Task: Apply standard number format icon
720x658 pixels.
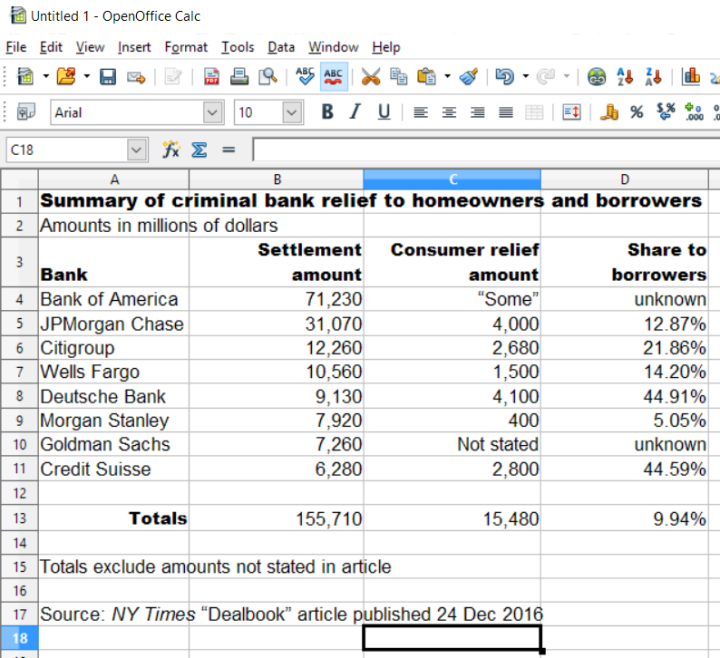Action: coord(665,112)
